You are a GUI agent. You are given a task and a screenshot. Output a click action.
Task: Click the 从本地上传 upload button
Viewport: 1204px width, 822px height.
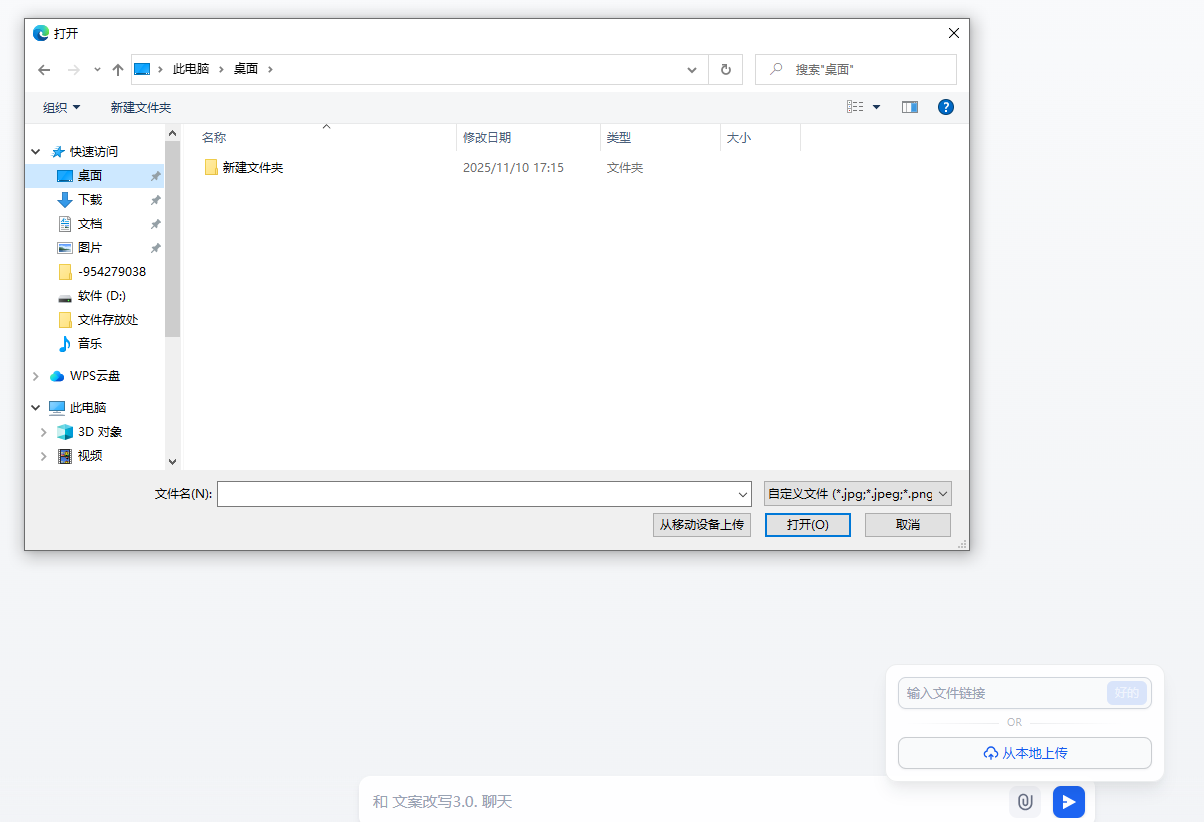point(1025,753)
